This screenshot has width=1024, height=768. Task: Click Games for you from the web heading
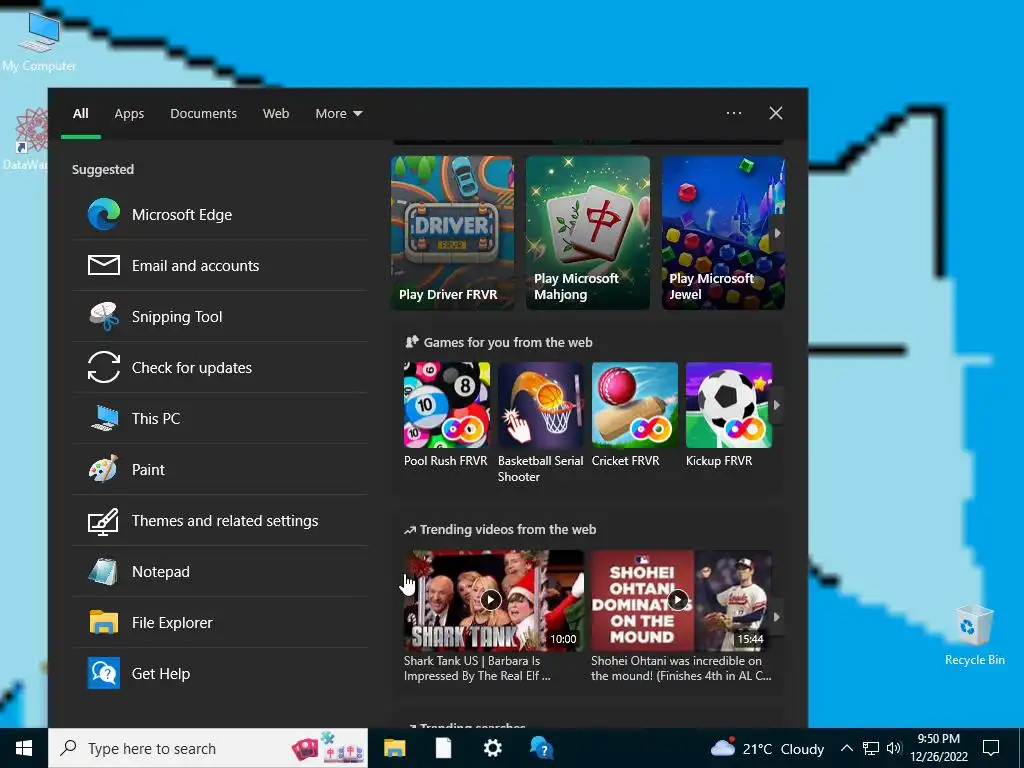(507, 342)
